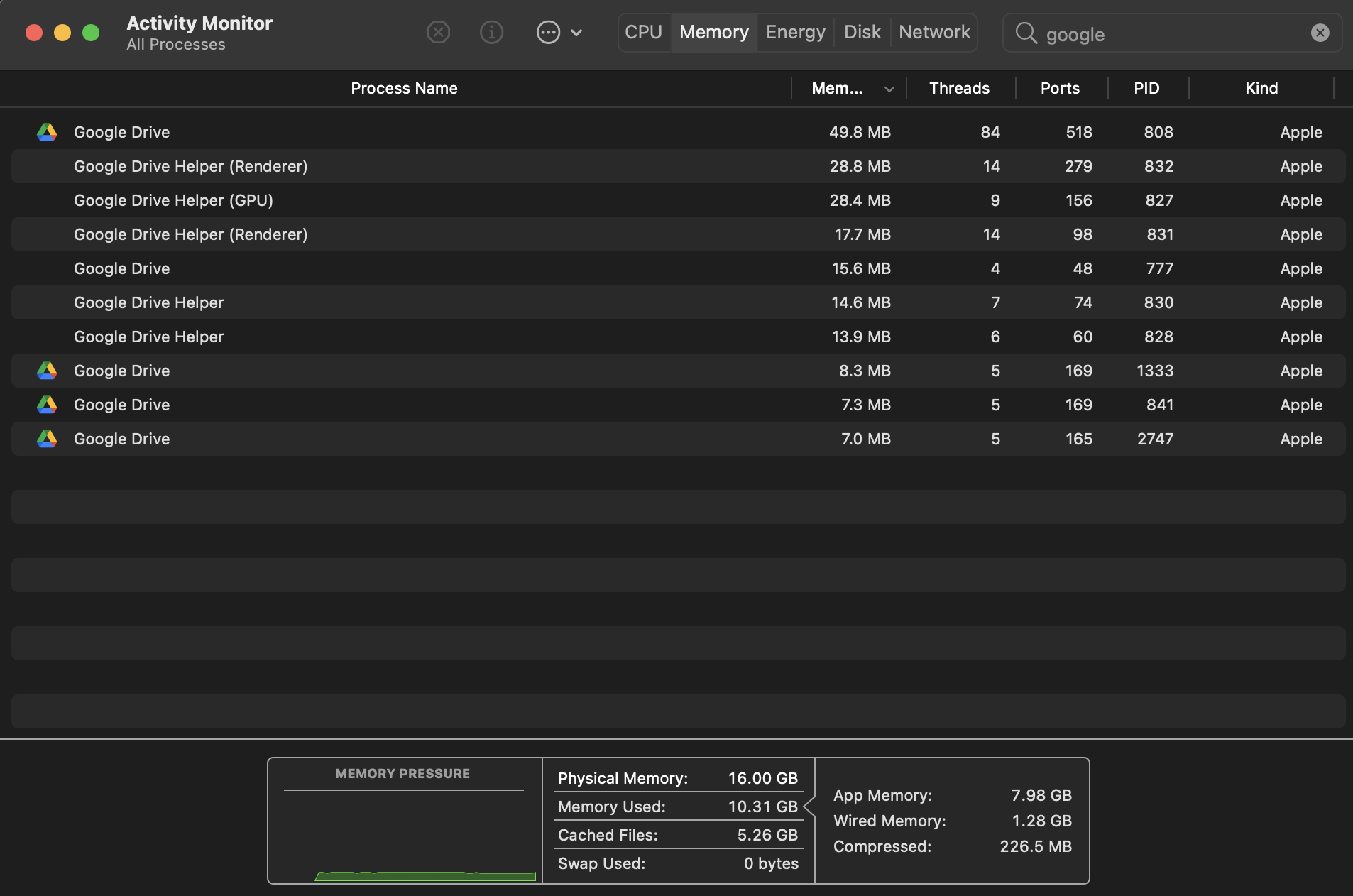Click the thread count 84
This screenshot has width=1353, height=896.
(990, 132)
